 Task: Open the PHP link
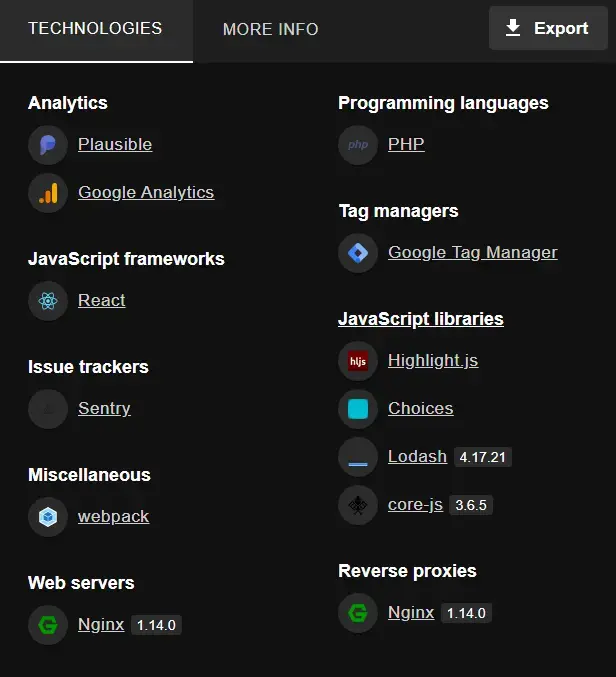point(406,144)
